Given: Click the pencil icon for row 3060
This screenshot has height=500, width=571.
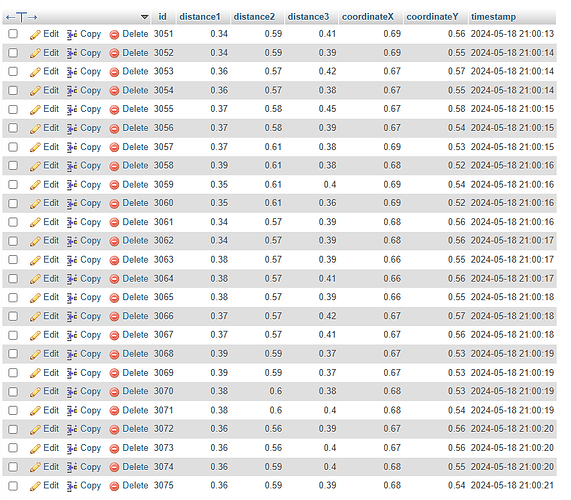Looking at the screenshot, I should pos(35,204).
